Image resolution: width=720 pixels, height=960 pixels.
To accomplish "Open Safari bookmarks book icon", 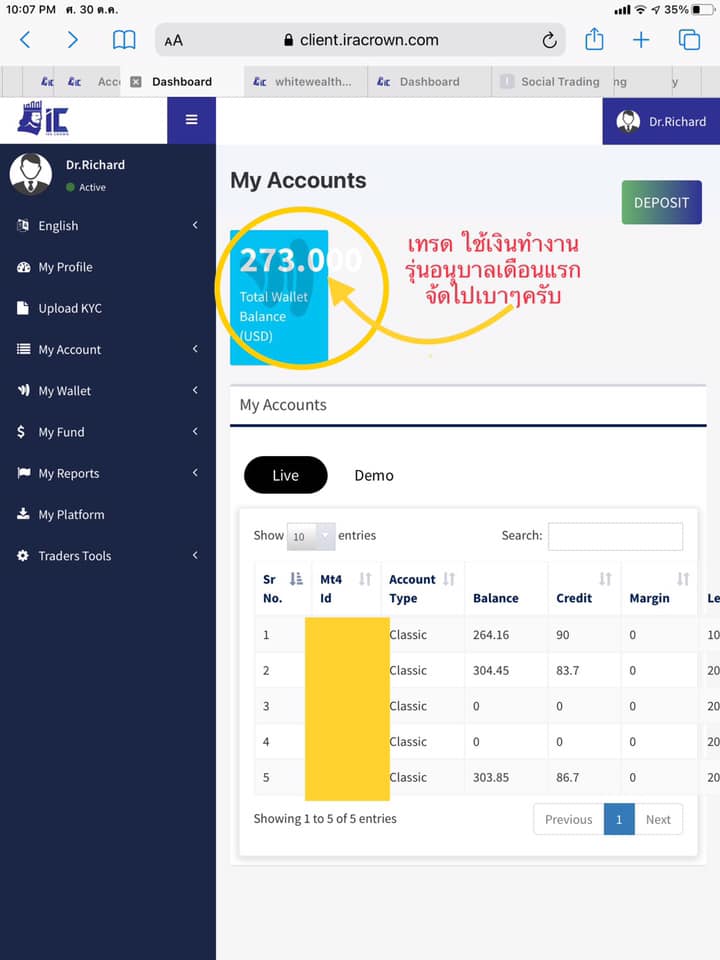I will tap(124, 40).
